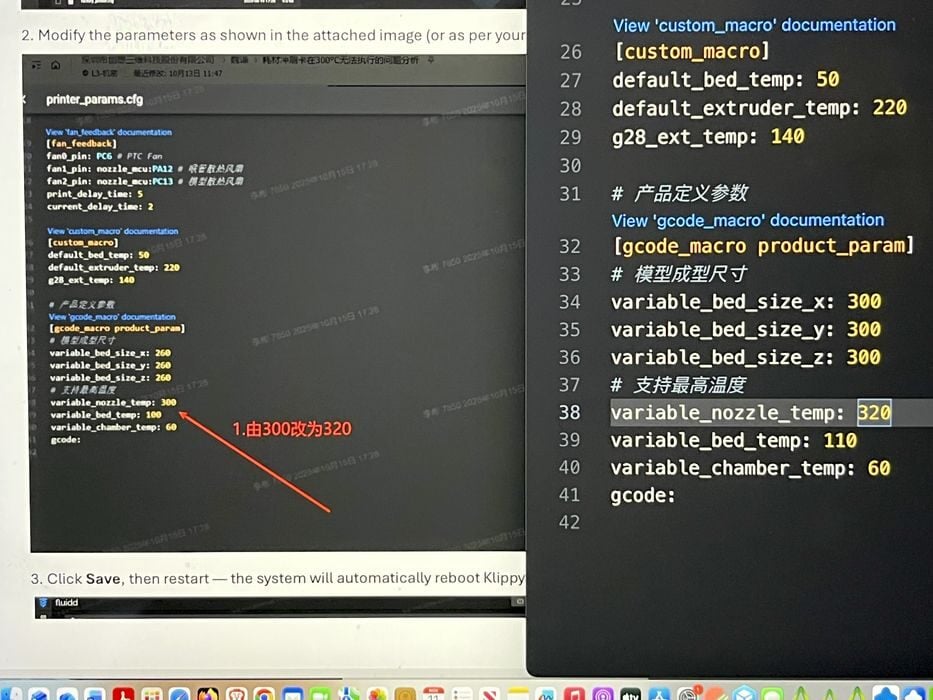Open the printer_params.cfg instruction image
933x700 pixels.
tap(275, 300)
